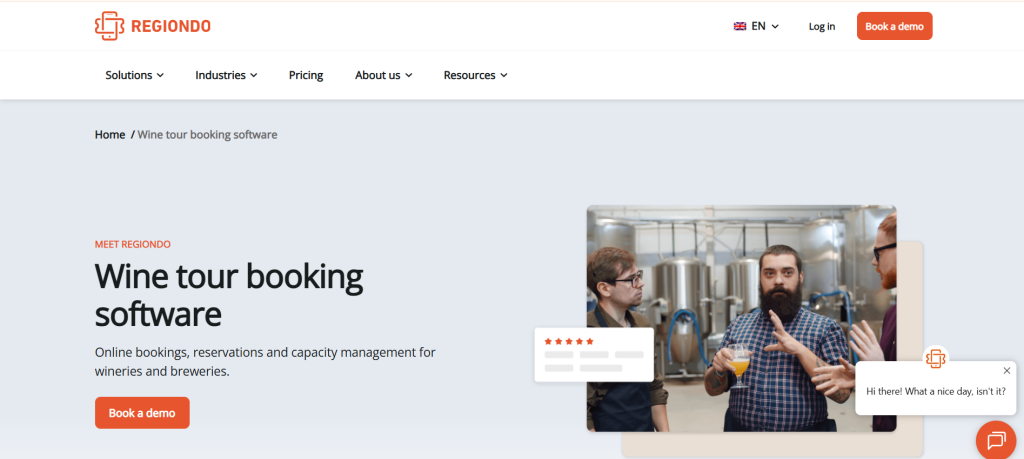Close the chat greeting popup
The image size is (1024, 459).
coord(1006,371)
